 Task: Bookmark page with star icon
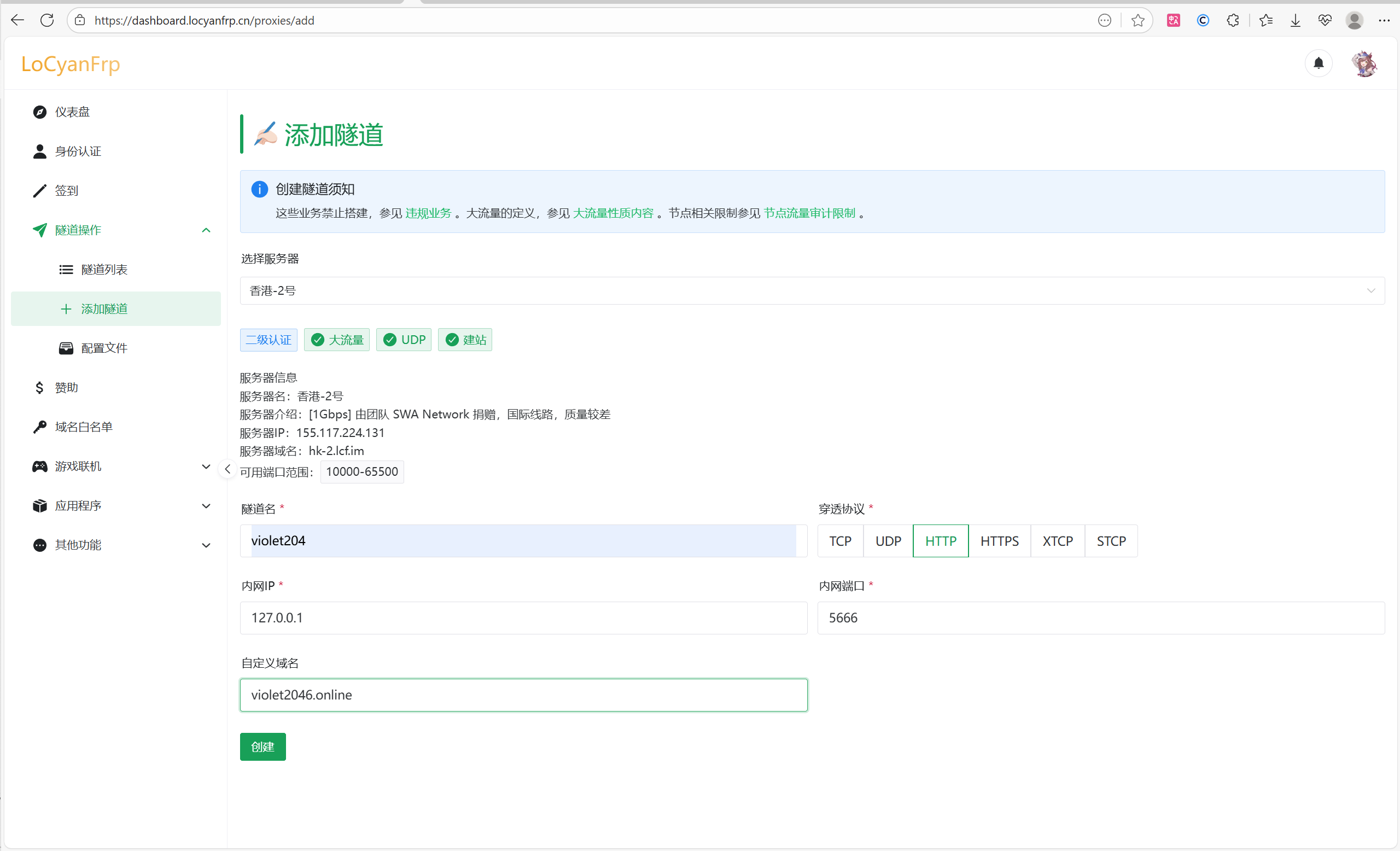(x=1137, y=20)
